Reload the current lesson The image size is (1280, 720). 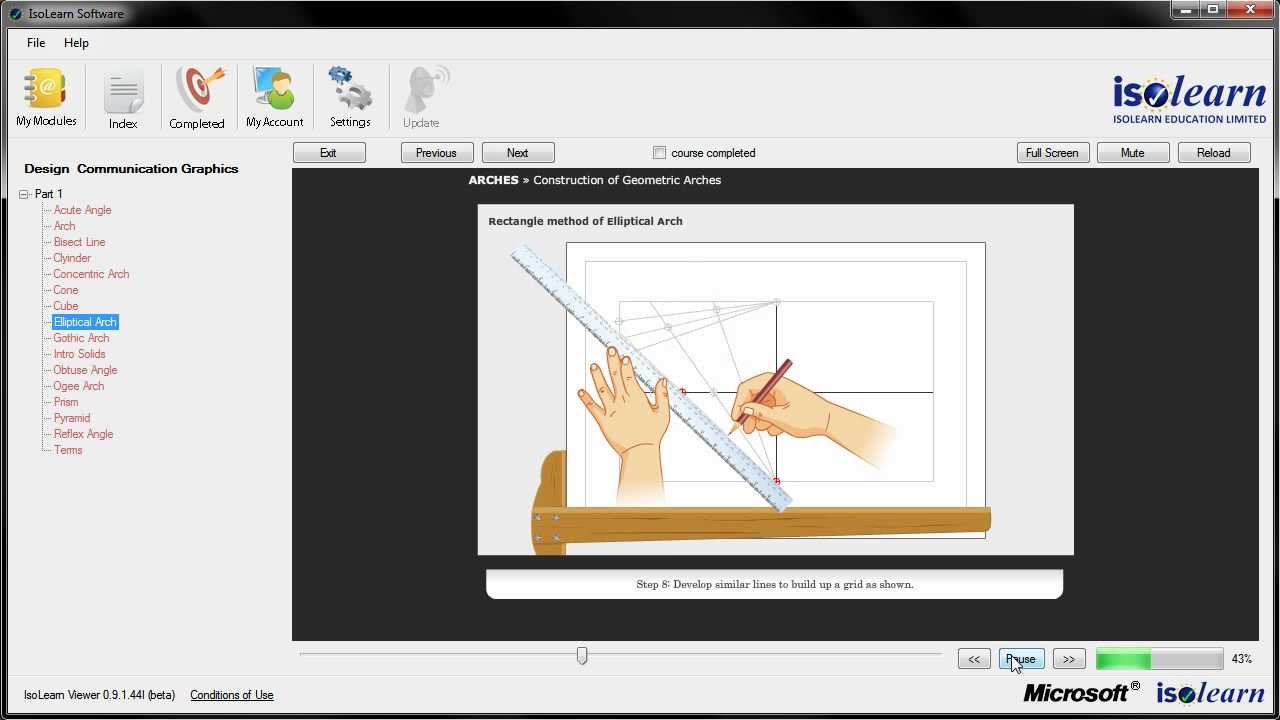pyautogui.click(x=1214, y=153)
